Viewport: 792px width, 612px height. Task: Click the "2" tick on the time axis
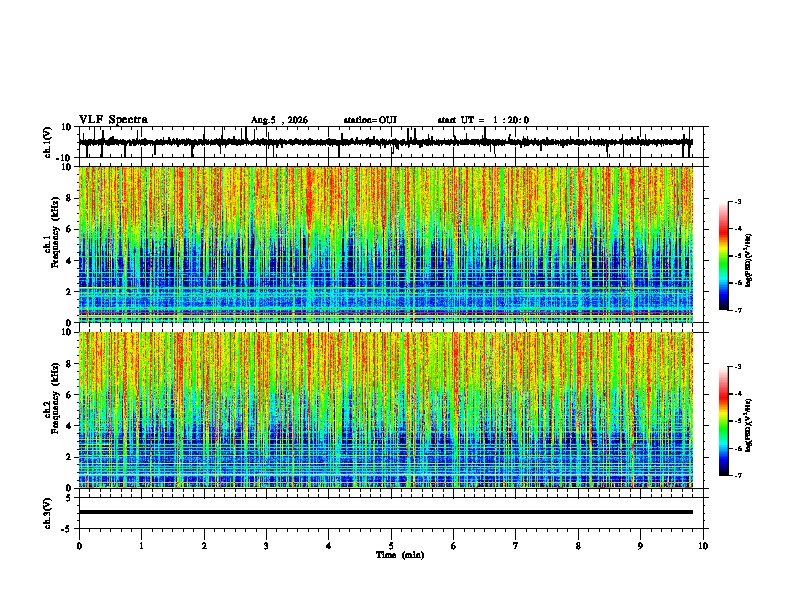[204, 546]
